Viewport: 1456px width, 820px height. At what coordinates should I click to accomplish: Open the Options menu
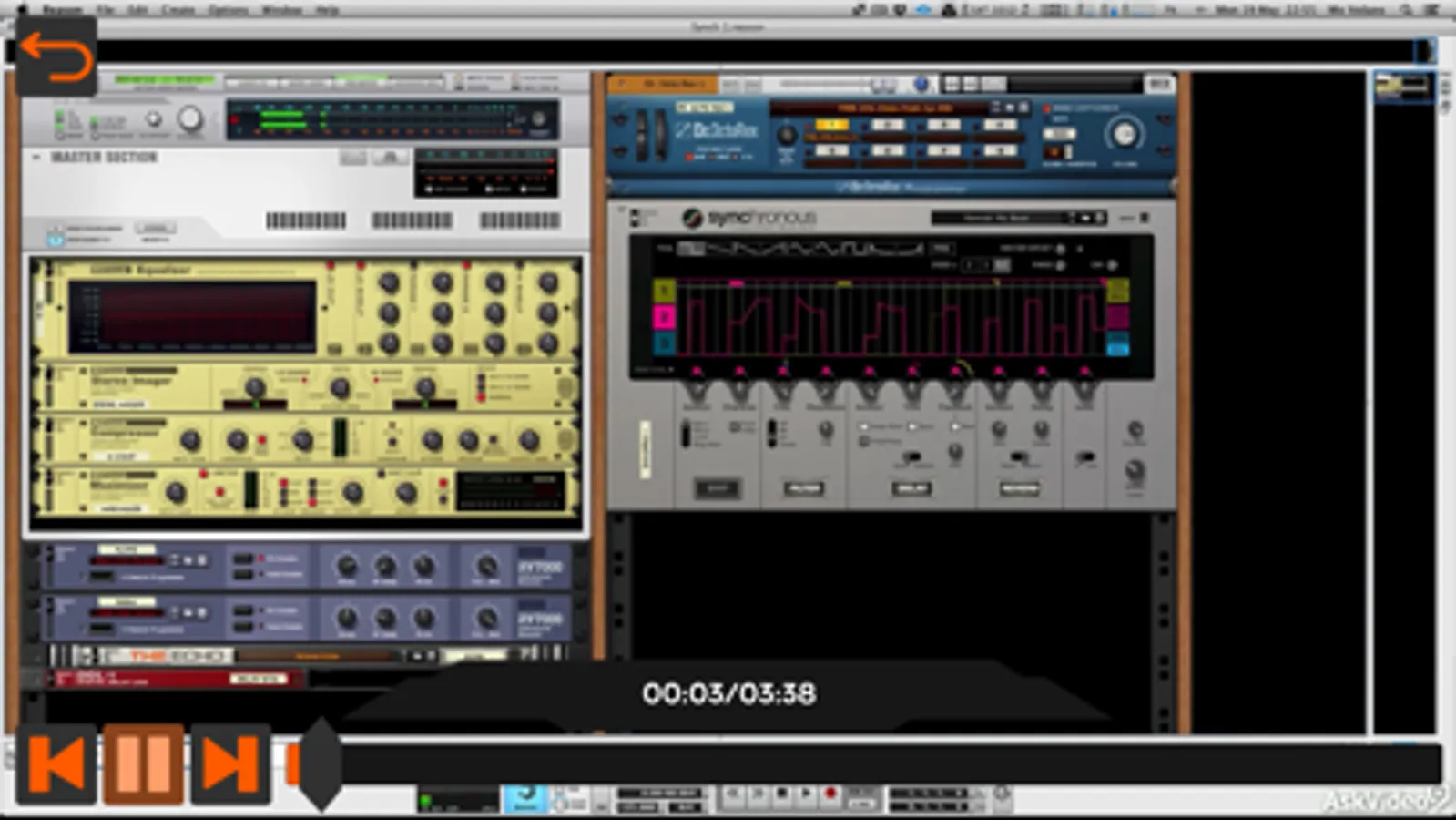(x=229, y=10)
